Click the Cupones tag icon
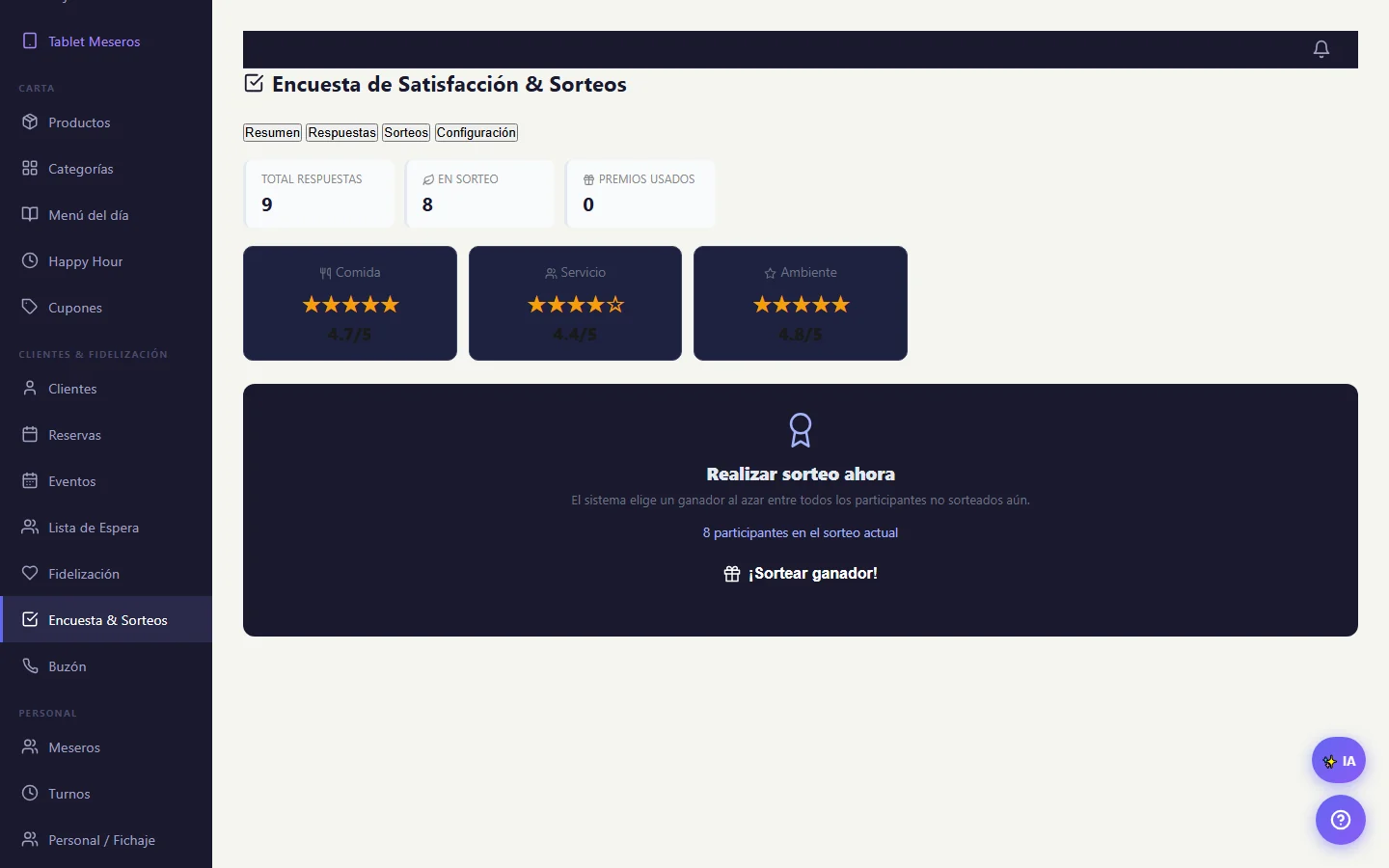 [30, 307]
